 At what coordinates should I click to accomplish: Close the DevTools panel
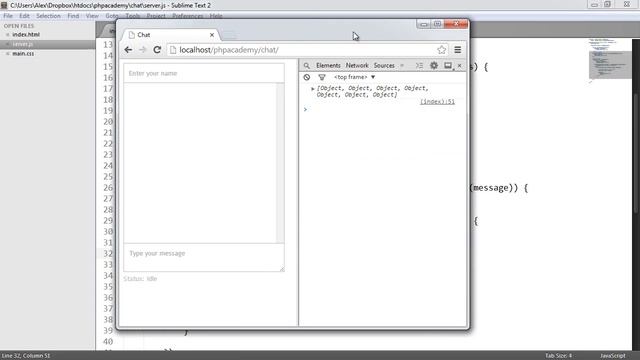coord(460,66)
